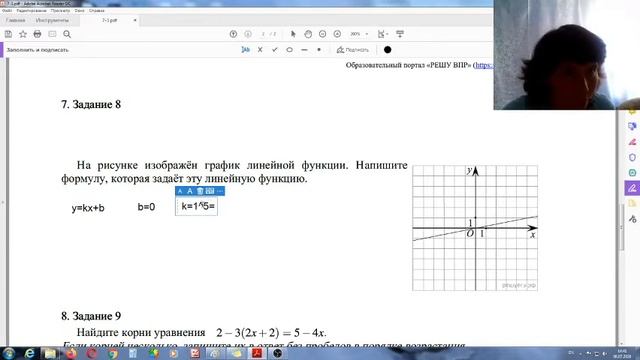
Task: Select the ellipse annotation tool
Action: click(289, 50)
